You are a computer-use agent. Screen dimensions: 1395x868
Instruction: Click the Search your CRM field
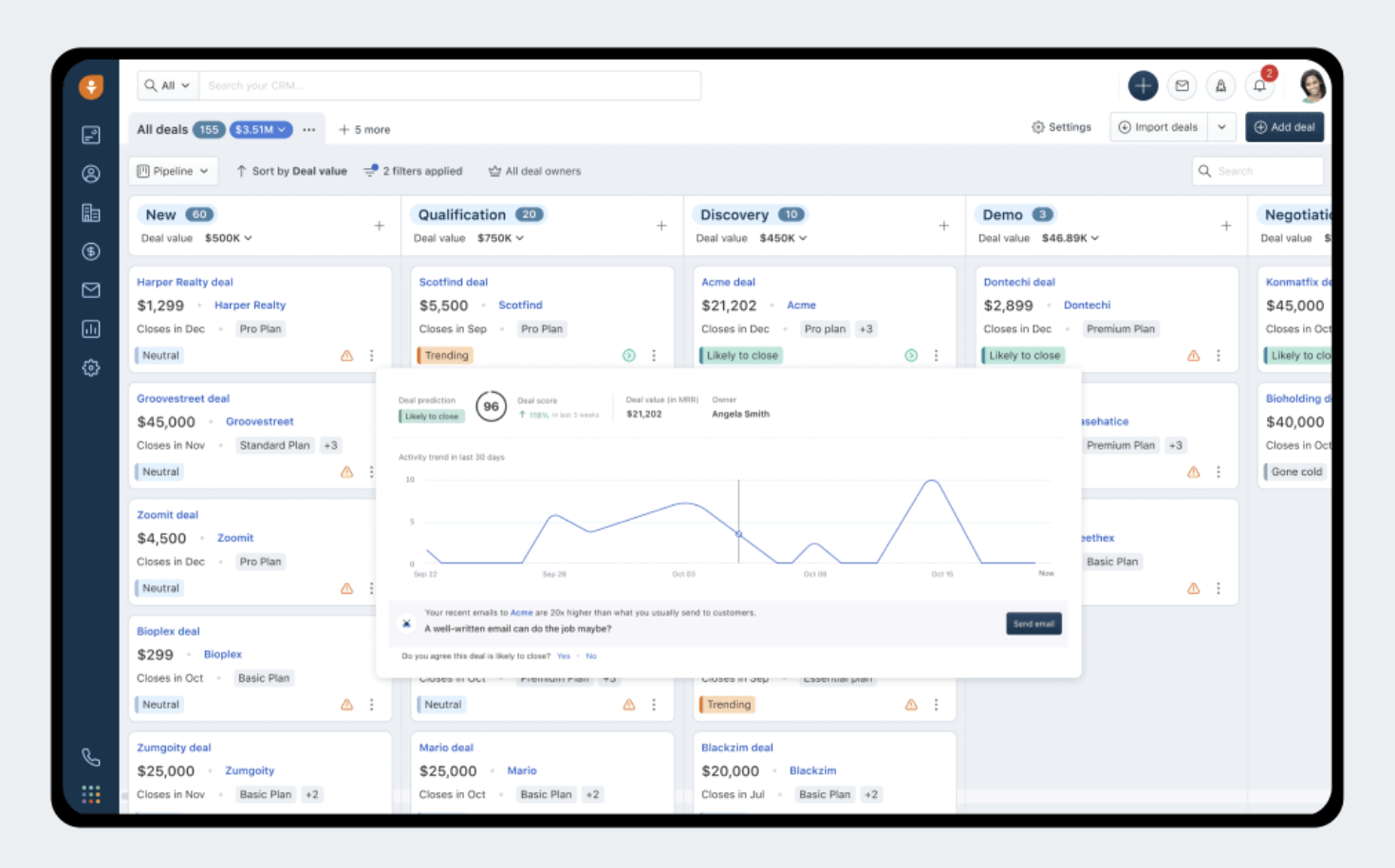451,85
